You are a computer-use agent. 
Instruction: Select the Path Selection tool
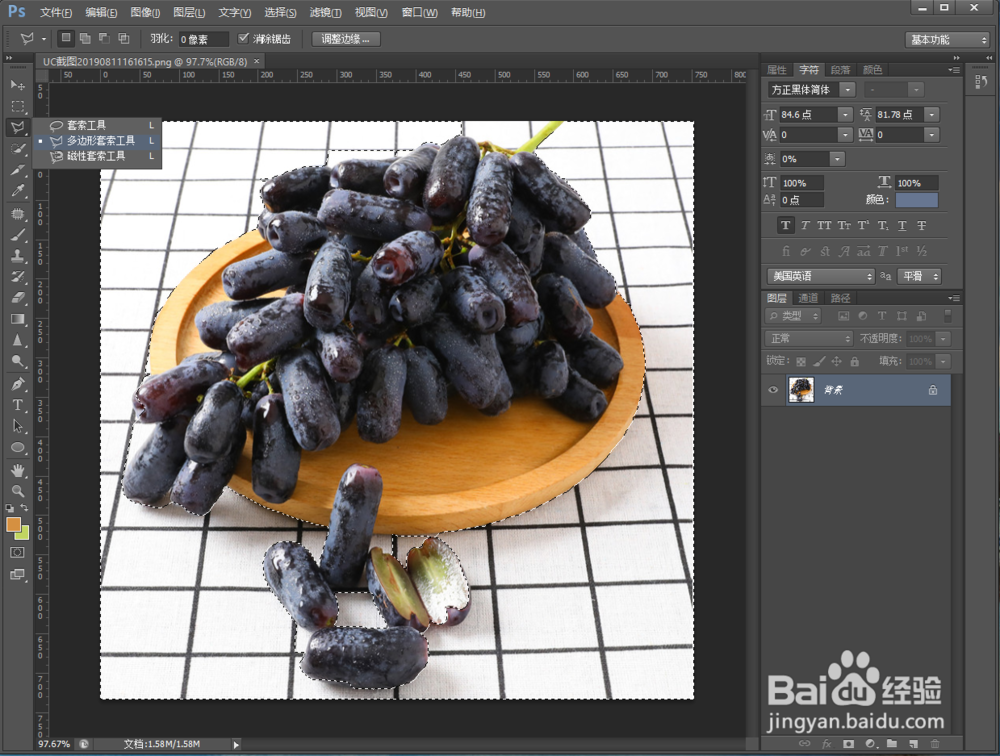(x=18, y=426)
